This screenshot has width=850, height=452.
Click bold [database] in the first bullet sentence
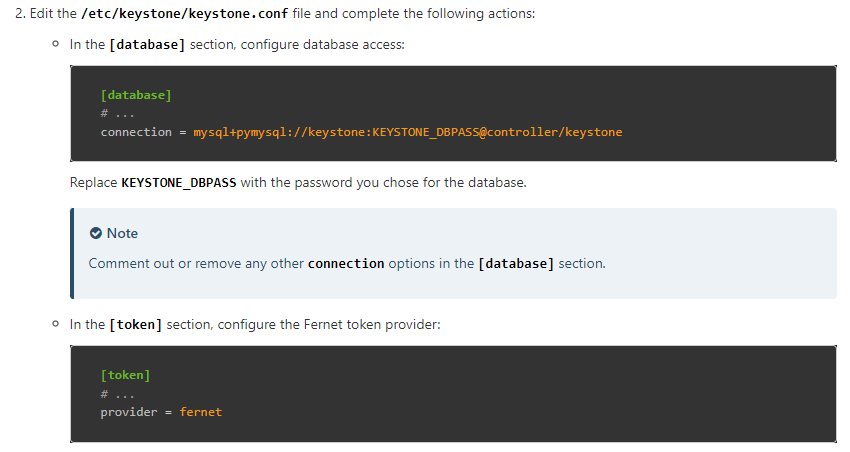tap(147, 44)
